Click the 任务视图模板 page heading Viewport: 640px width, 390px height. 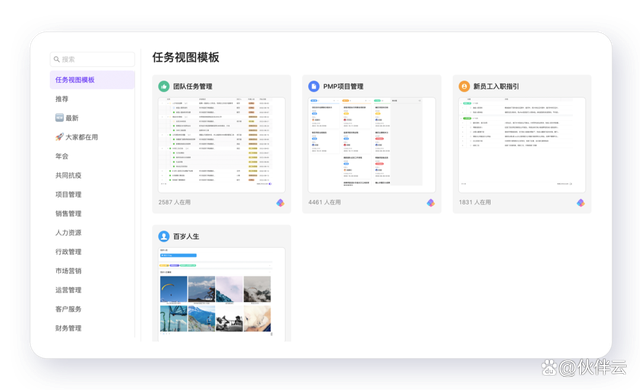coord(186,57)
